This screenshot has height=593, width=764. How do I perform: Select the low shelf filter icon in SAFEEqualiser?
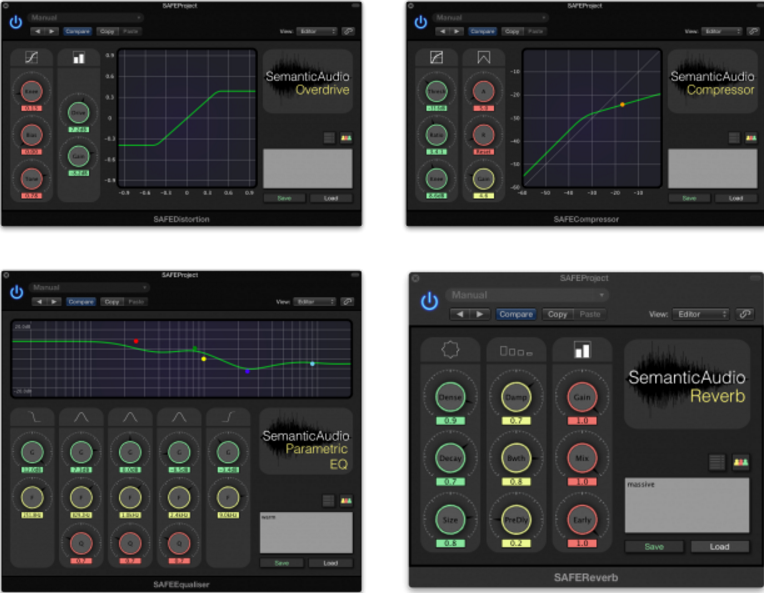coord(33,417)
